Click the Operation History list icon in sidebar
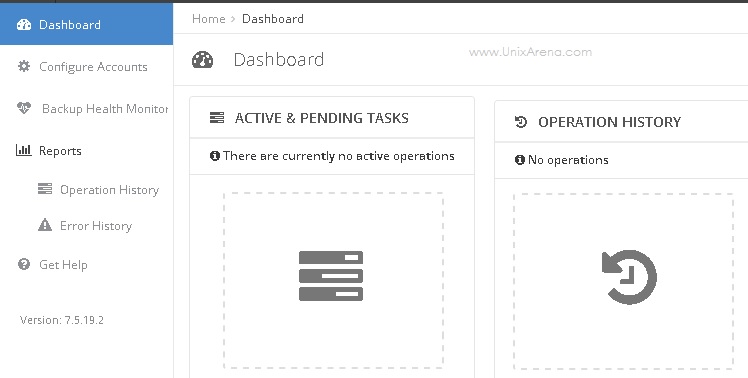Image resolution: width=748 pixels, height=378 pixels. (x=45, y=189)
